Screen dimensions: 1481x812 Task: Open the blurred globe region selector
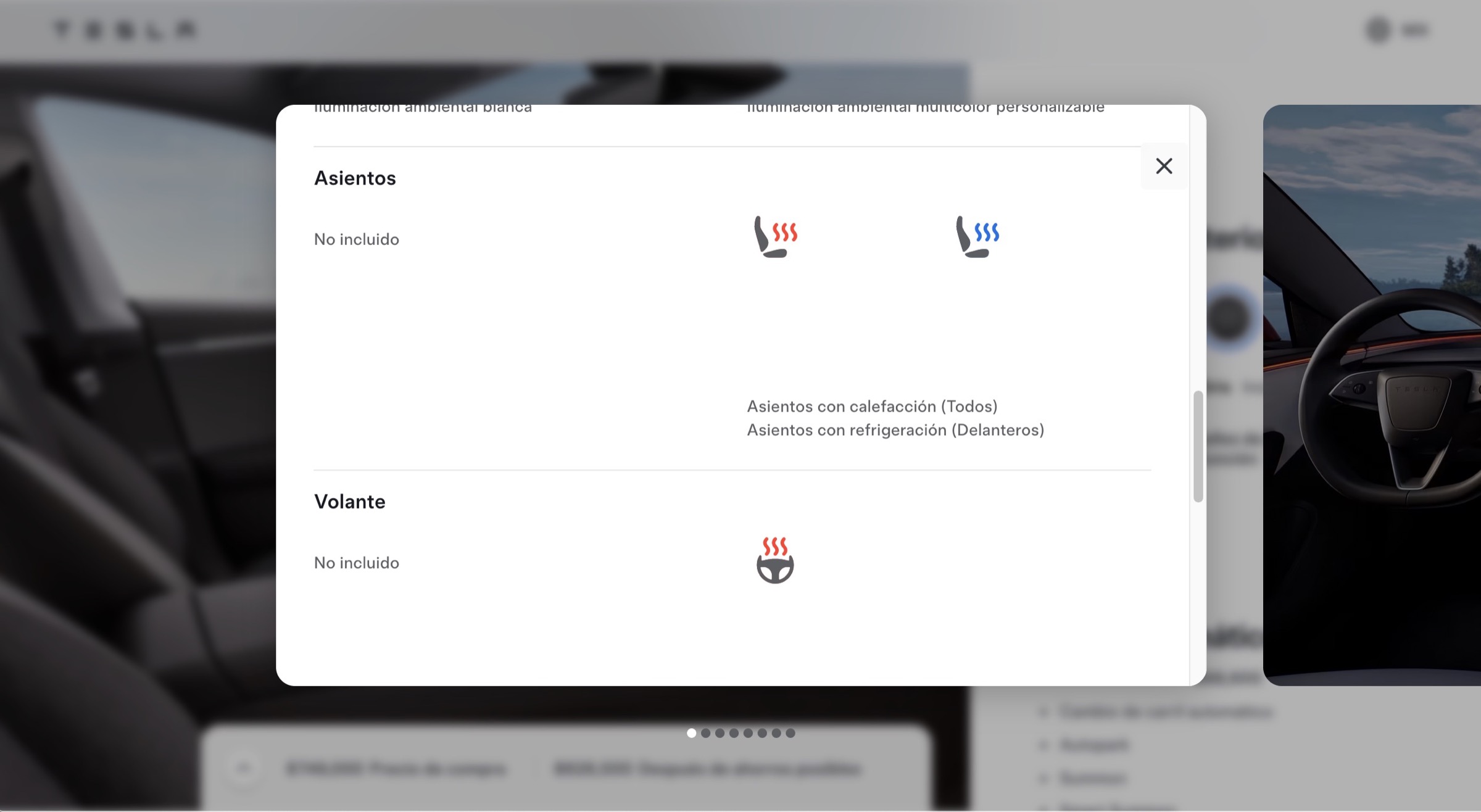pyautogui.click(x=1378, y=30)
